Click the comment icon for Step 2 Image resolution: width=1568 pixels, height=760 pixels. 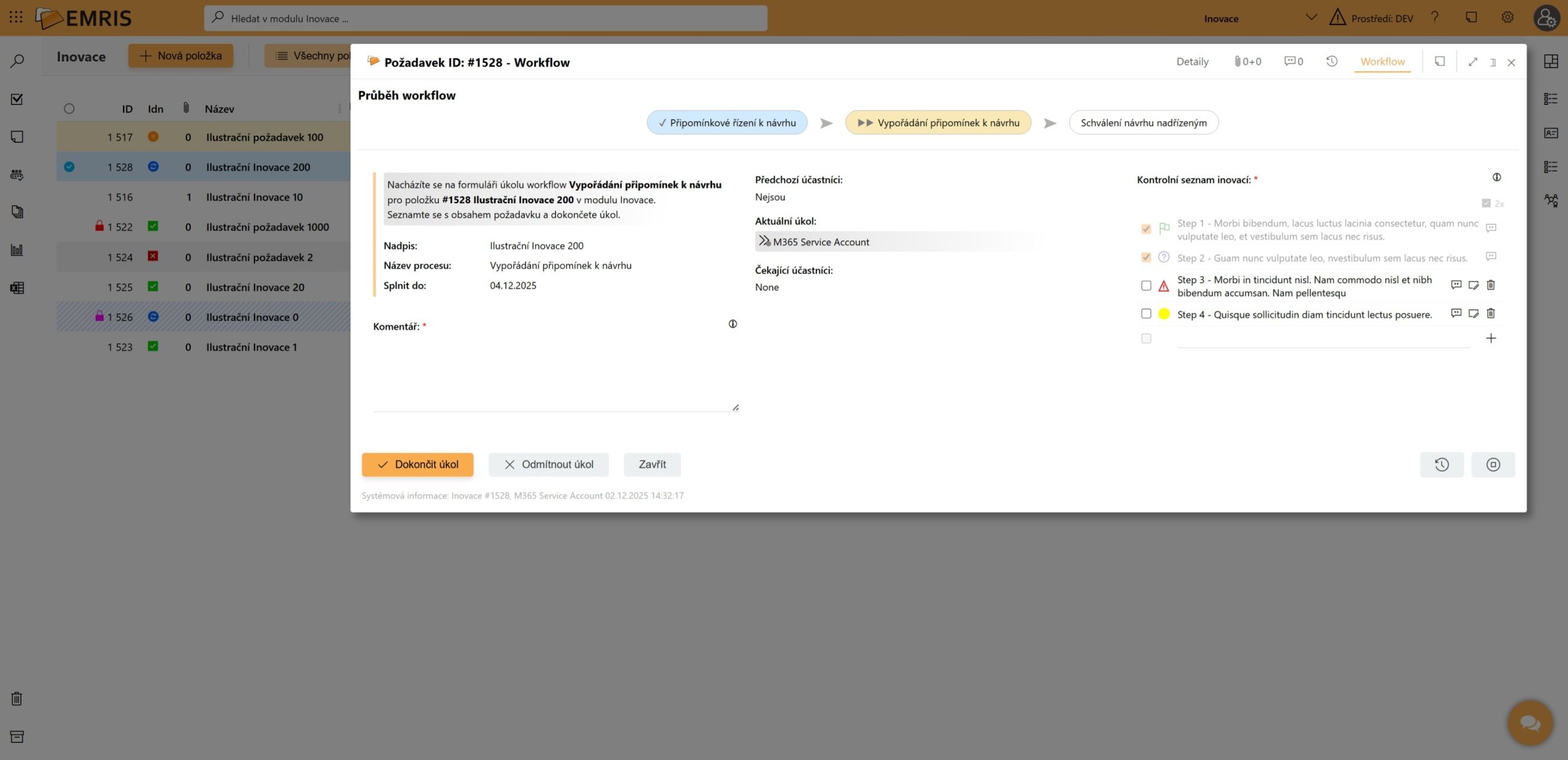coord(1491,257)
